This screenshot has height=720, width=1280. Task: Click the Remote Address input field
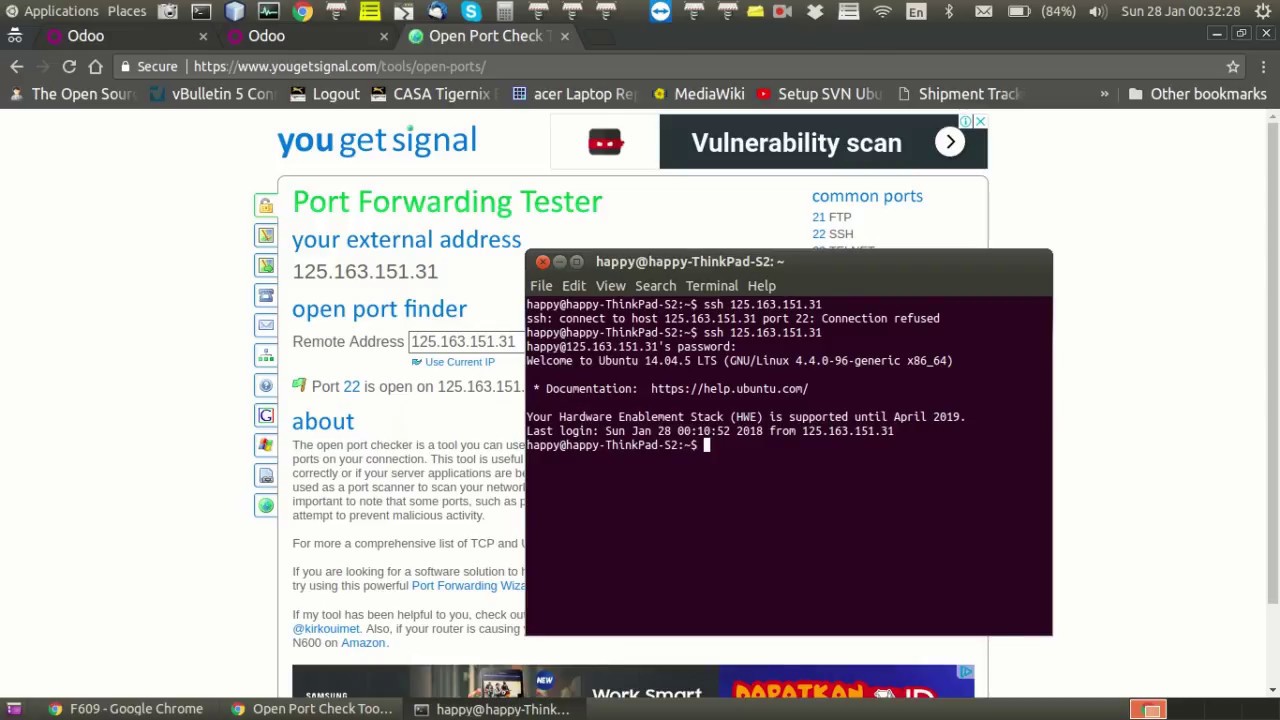tap(467, 342)
